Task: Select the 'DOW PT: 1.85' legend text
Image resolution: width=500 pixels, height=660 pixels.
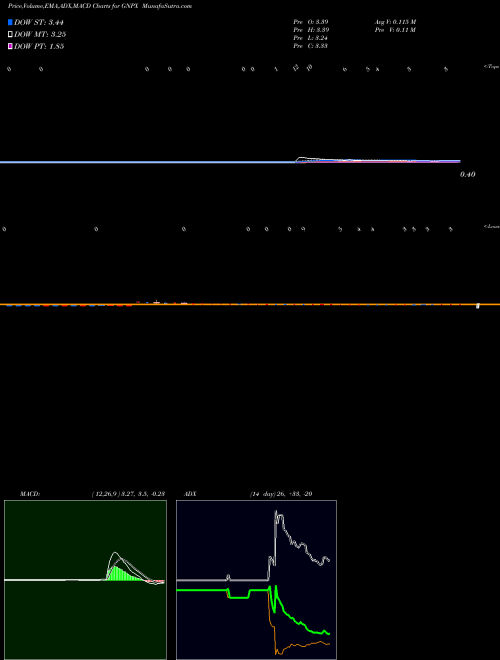Action: click(x=39, y=46)
